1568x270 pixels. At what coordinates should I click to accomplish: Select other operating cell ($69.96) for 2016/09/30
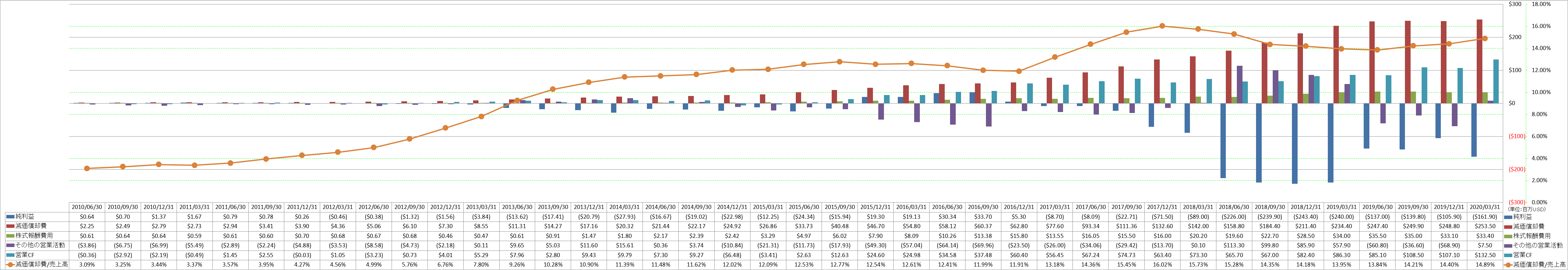coord(983,246)
